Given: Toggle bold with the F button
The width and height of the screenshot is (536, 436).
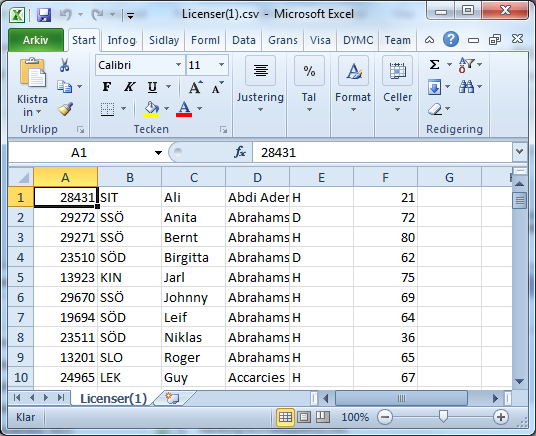Looking at the screenshot, I should 107,87.
